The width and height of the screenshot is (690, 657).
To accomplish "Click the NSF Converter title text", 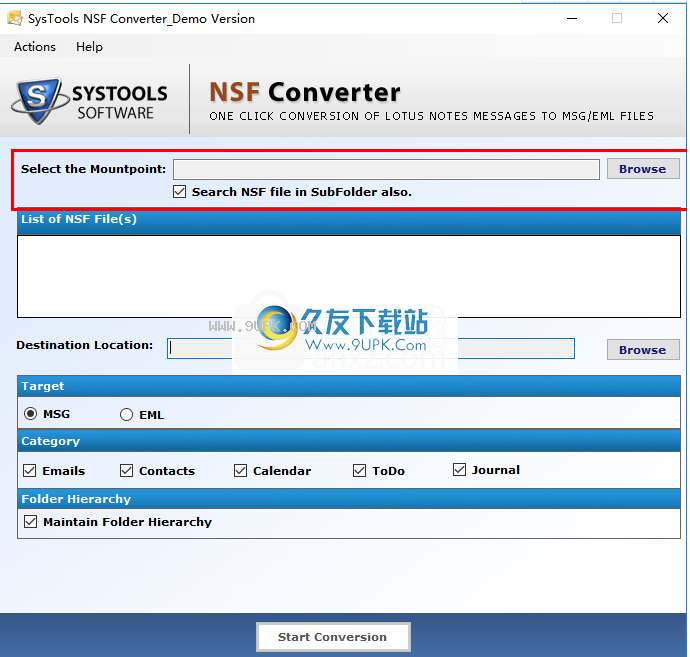I will [x=305, y=92].
